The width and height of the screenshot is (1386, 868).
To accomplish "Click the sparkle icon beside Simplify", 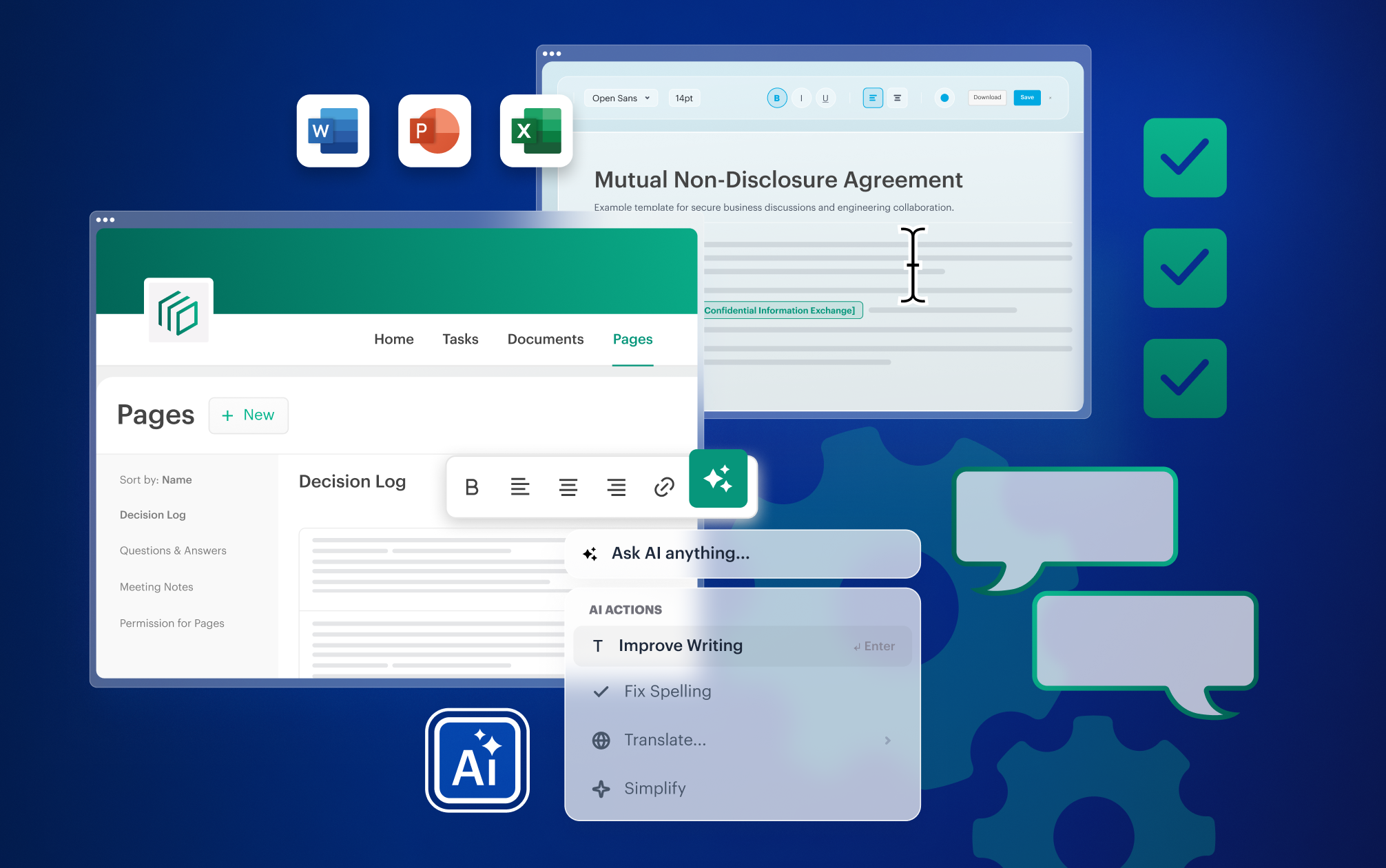I will (x=601, y=789).
